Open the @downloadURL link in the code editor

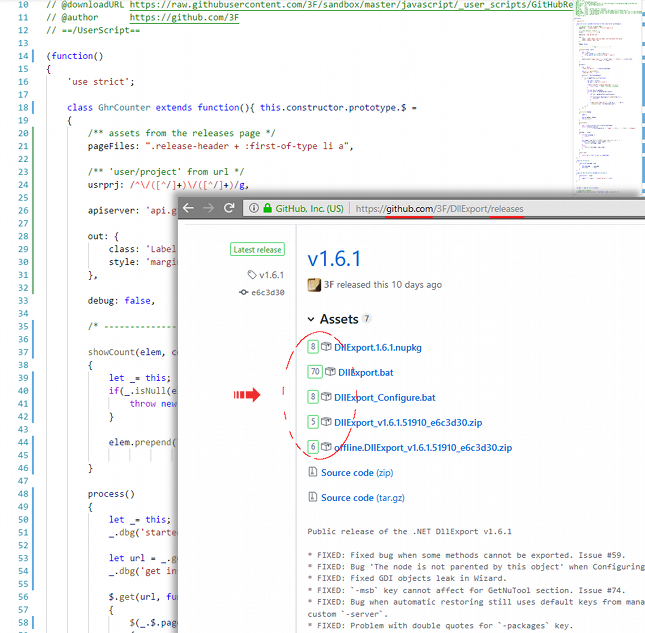pyautogui.click(x=351, y=5)
